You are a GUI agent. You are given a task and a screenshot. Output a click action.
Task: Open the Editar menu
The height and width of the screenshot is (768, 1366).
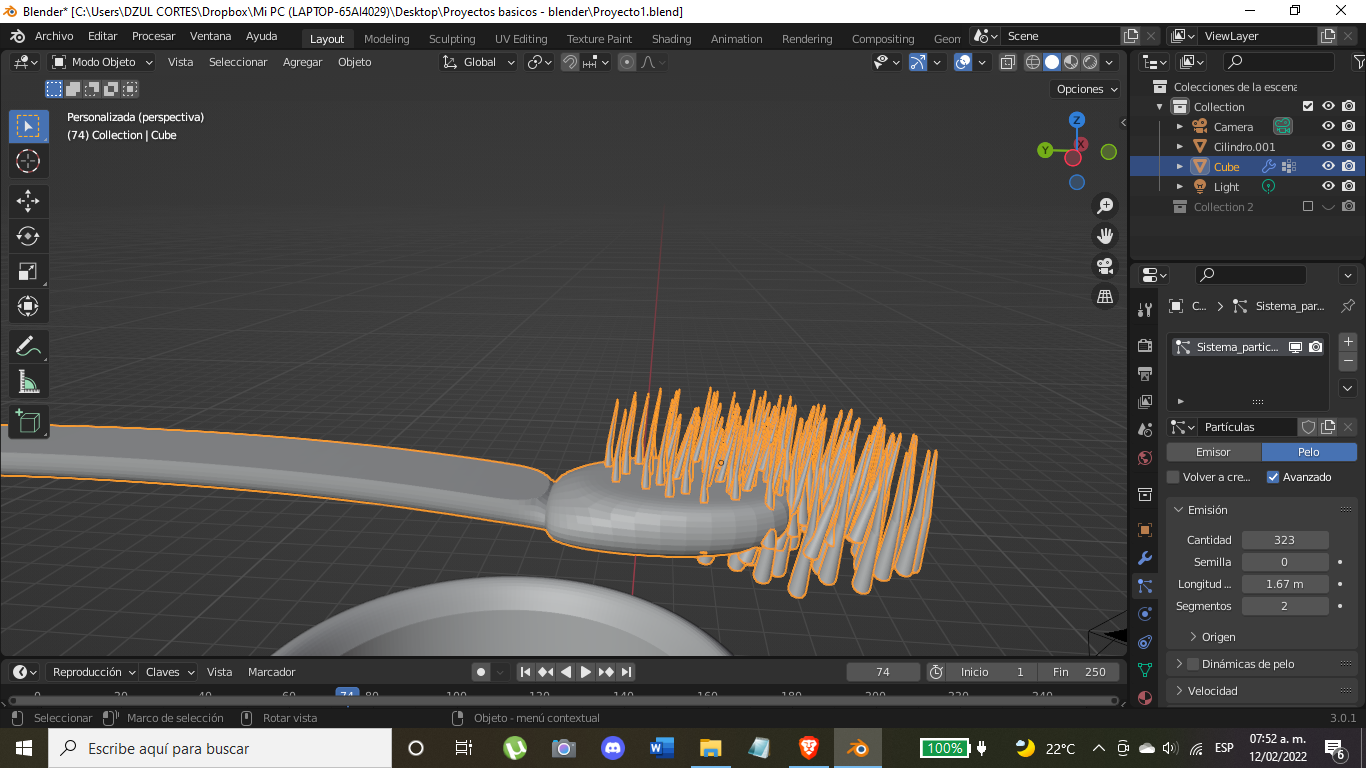click(x=103, y=36)
